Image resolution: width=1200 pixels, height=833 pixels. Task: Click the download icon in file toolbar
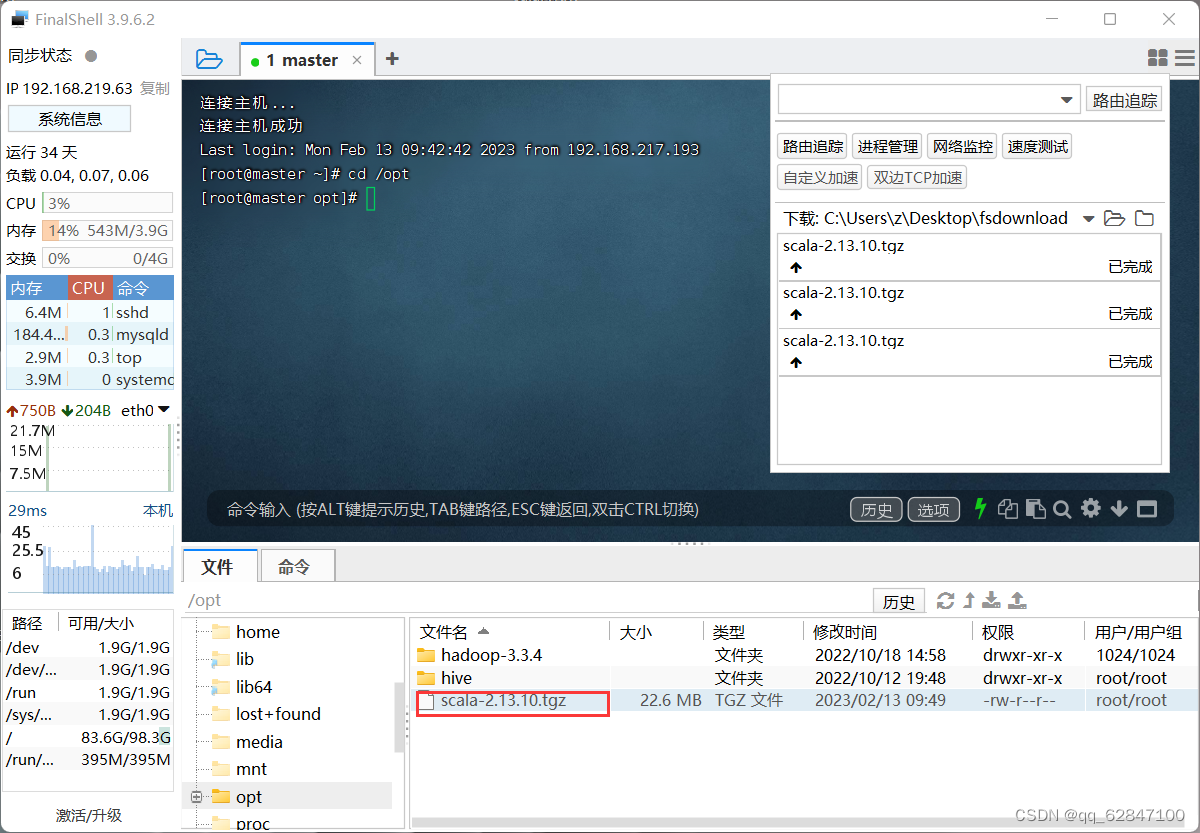(x=991, y=600)
